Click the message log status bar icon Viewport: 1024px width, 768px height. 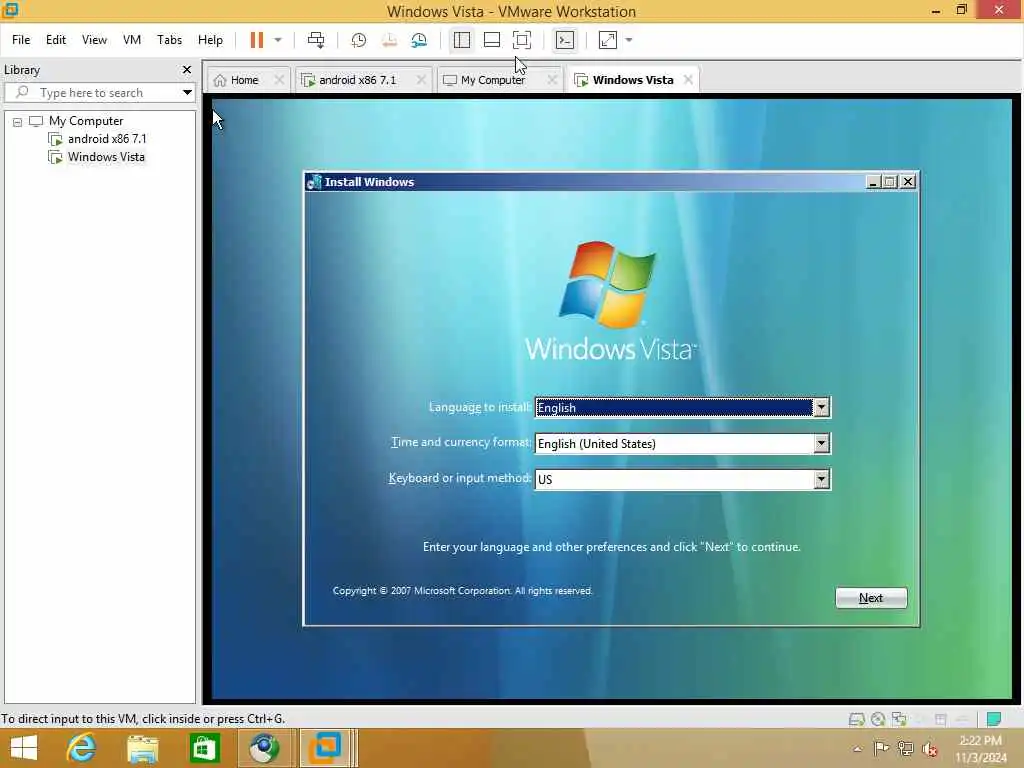point(994,720)
